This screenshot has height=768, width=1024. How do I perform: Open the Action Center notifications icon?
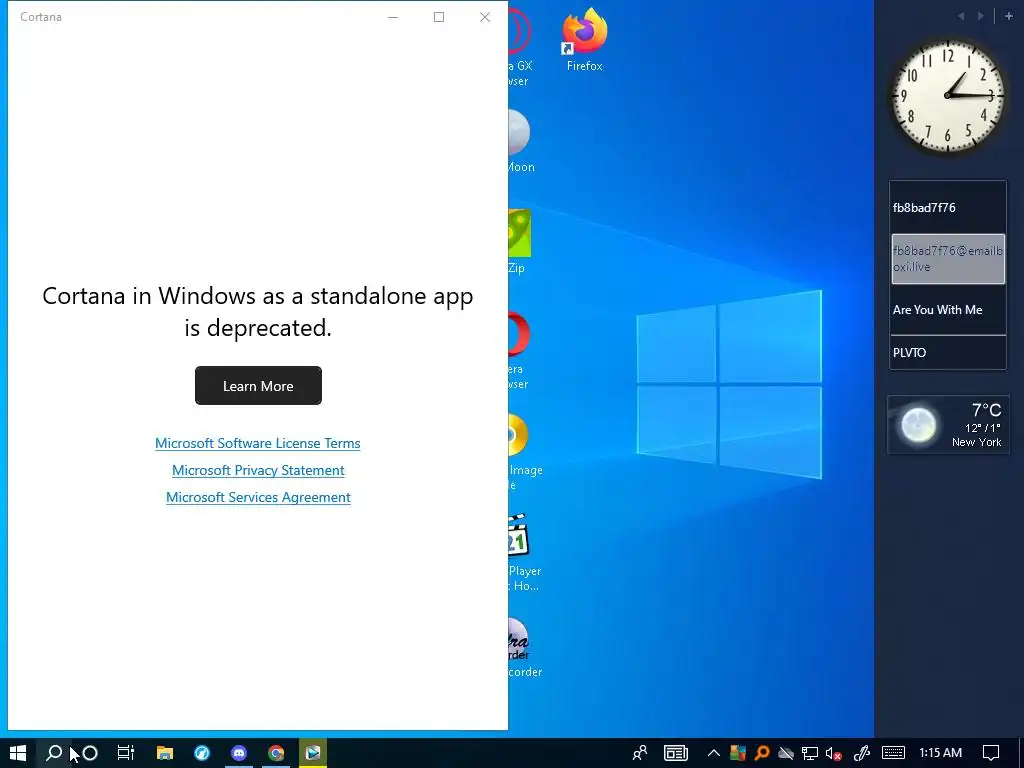pos(991,753)
